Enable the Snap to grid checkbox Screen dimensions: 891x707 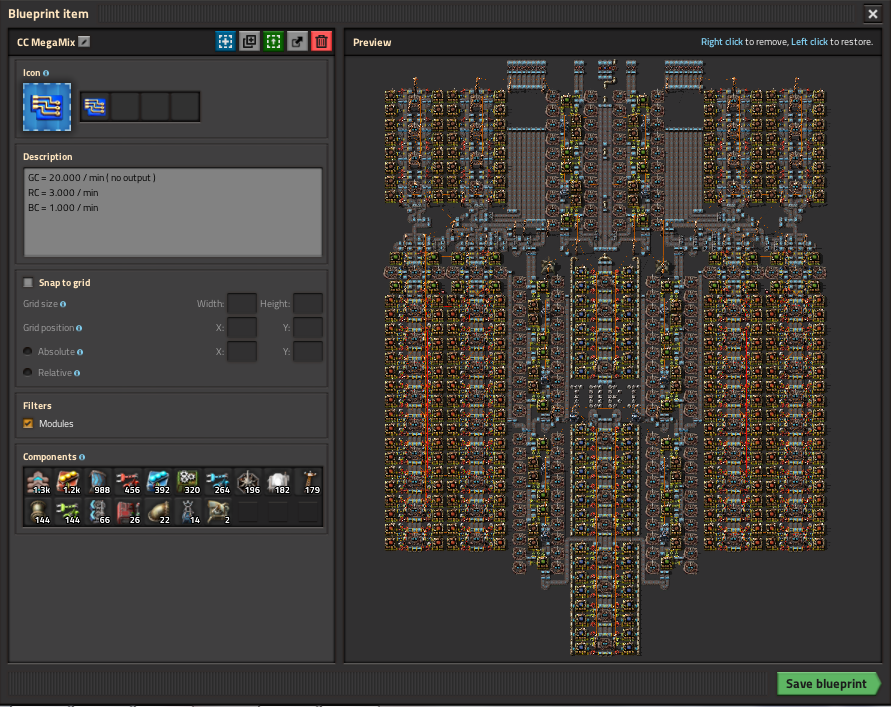click(x=28, y=282)
